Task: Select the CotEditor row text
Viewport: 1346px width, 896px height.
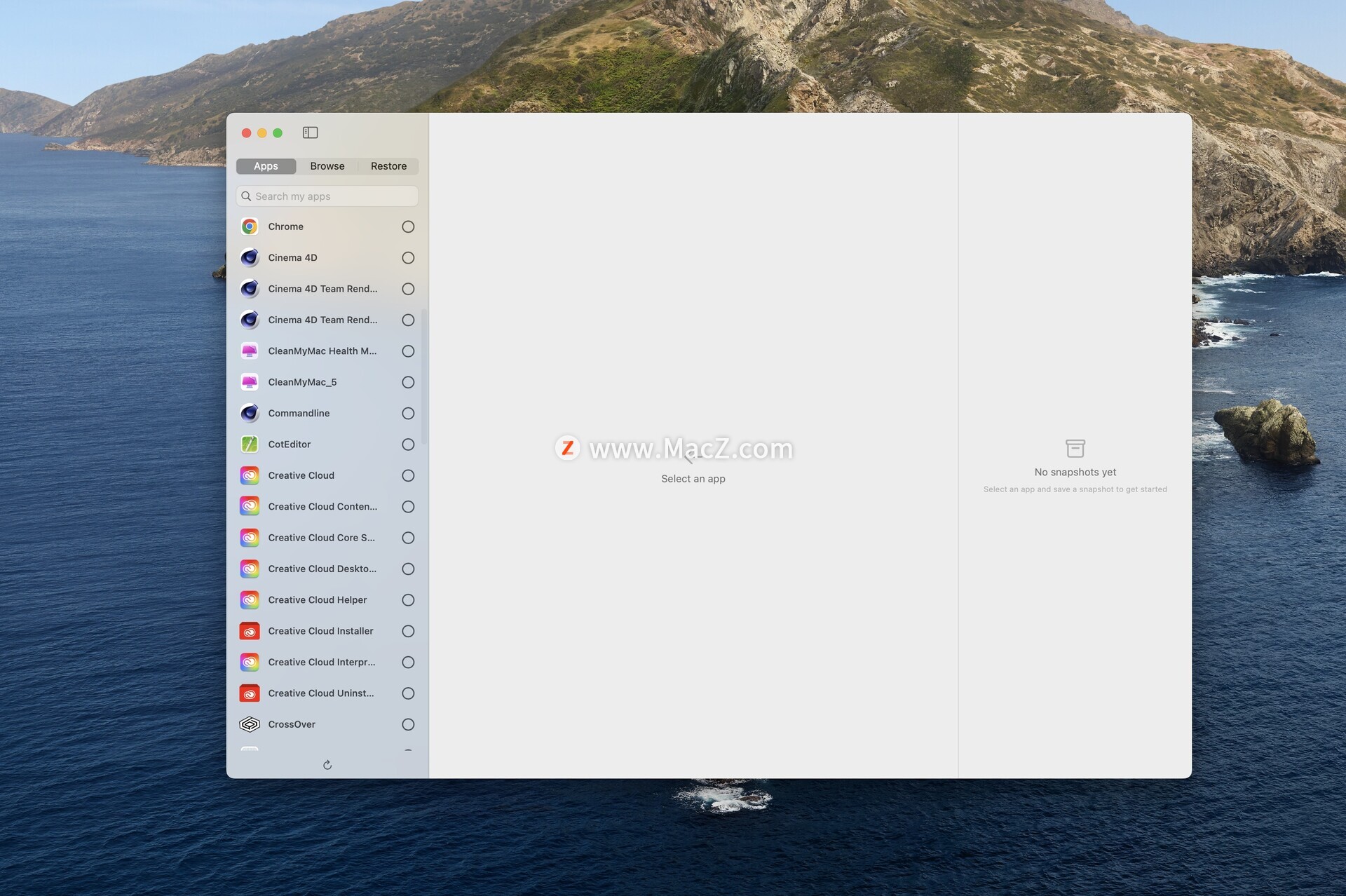Action: [290, 444]
